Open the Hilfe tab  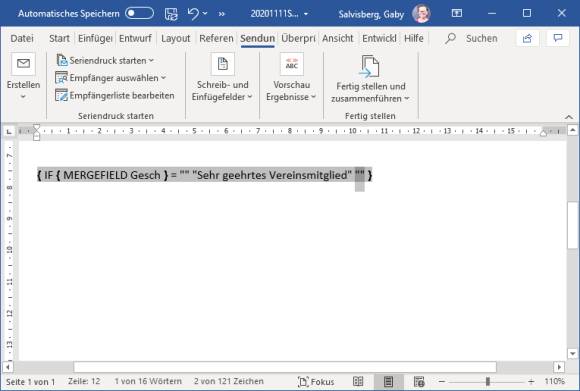[x=414, y=38]
